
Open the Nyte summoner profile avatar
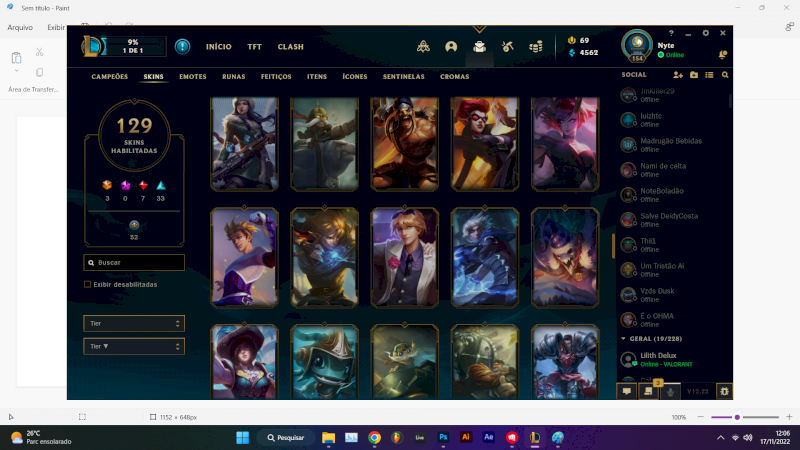637,45
